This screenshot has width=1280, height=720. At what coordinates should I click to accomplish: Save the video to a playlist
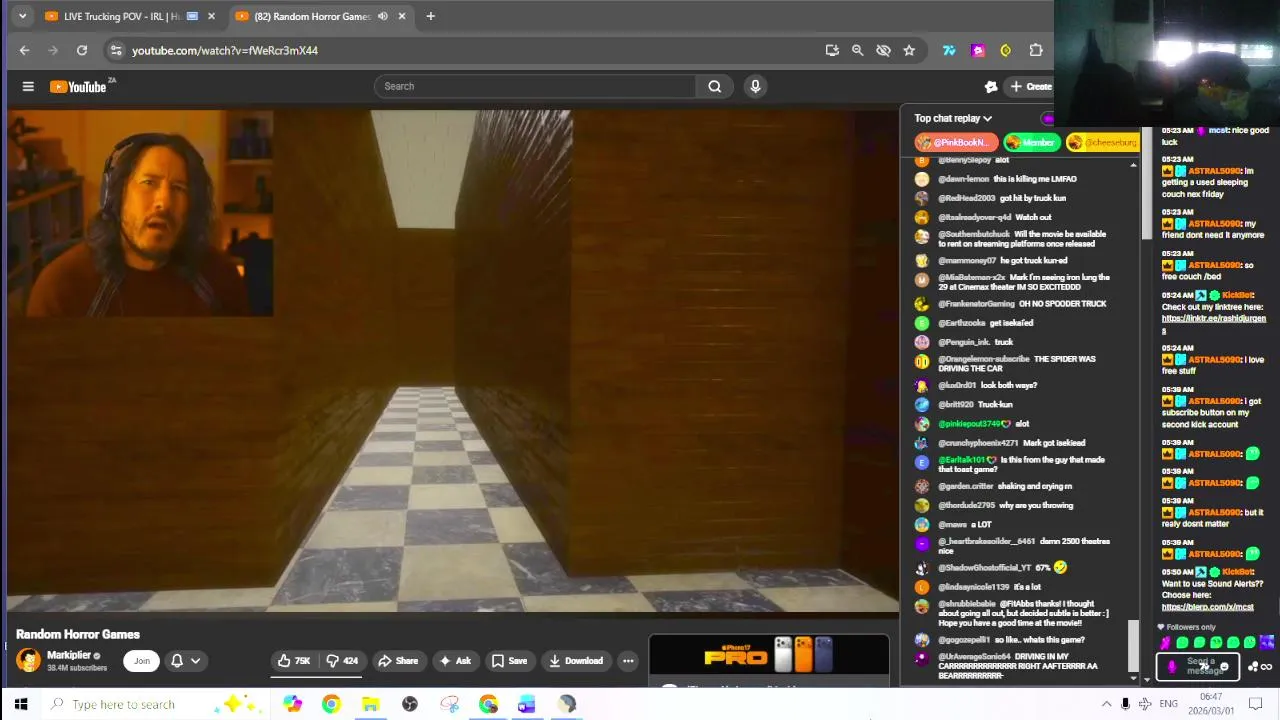(509, 660)
